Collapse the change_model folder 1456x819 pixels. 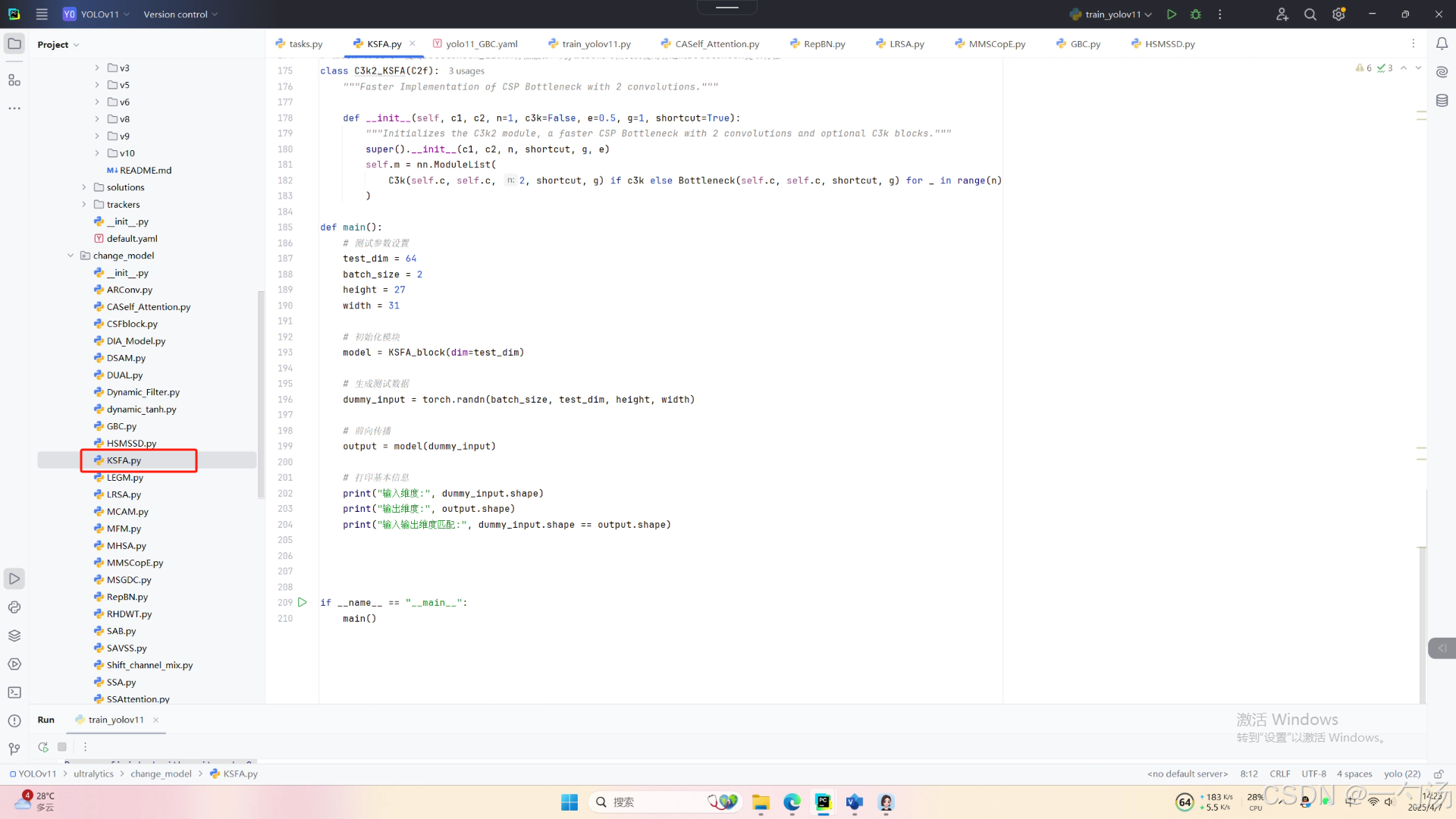[71, 256]
